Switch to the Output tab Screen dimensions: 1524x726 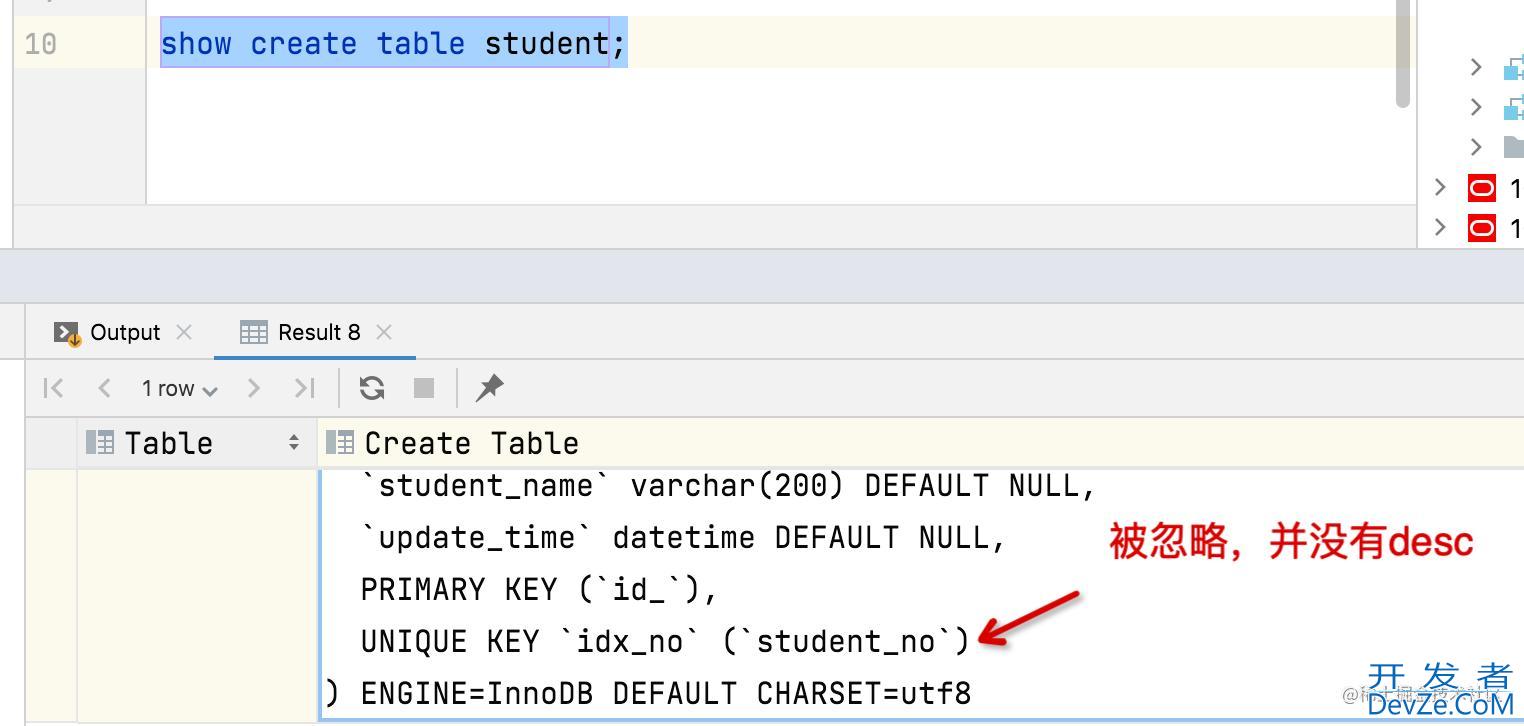point(122,332)
